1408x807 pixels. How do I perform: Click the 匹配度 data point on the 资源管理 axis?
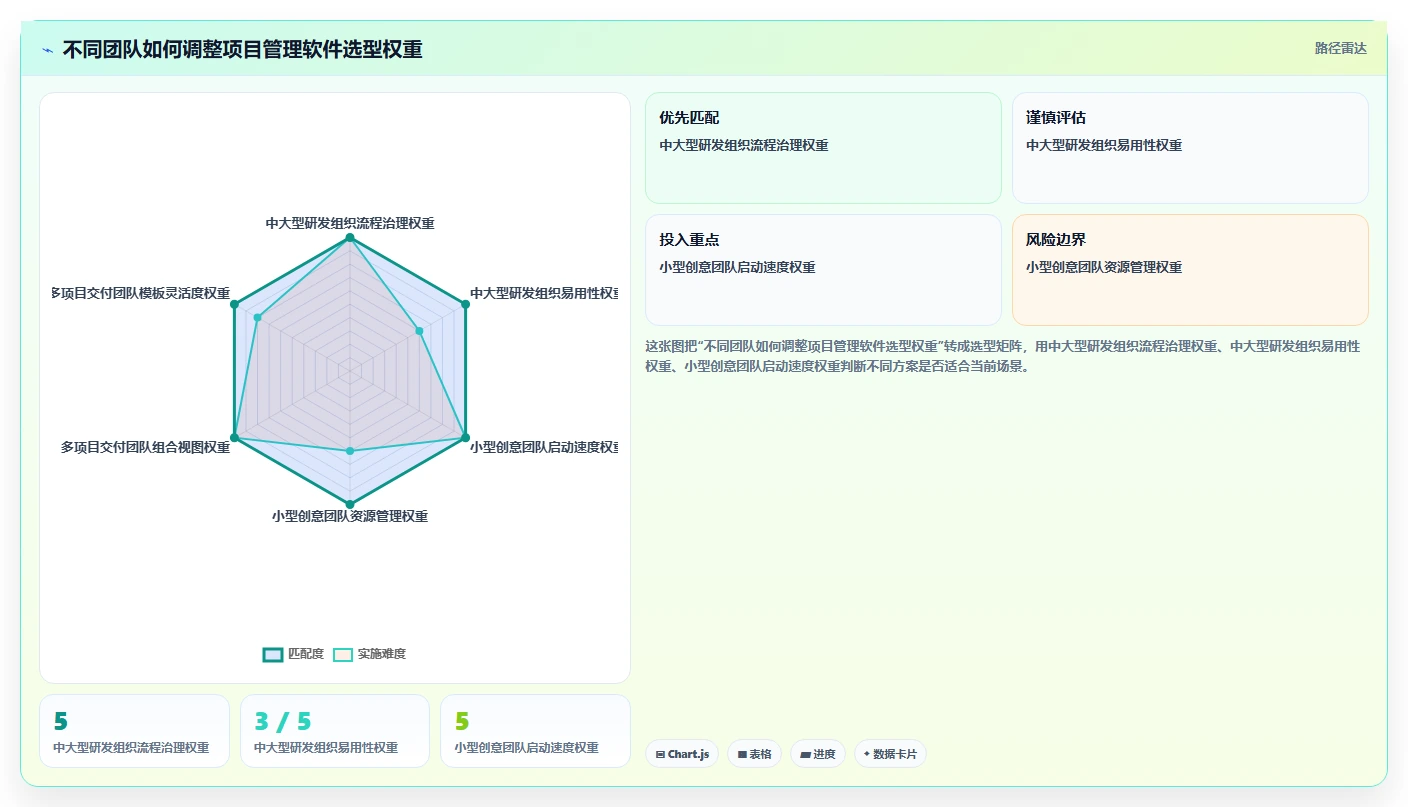coord(350,503)
